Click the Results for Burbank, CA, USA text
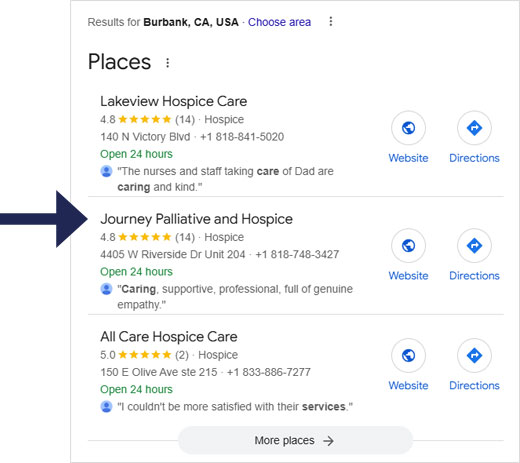 (163, 22)
